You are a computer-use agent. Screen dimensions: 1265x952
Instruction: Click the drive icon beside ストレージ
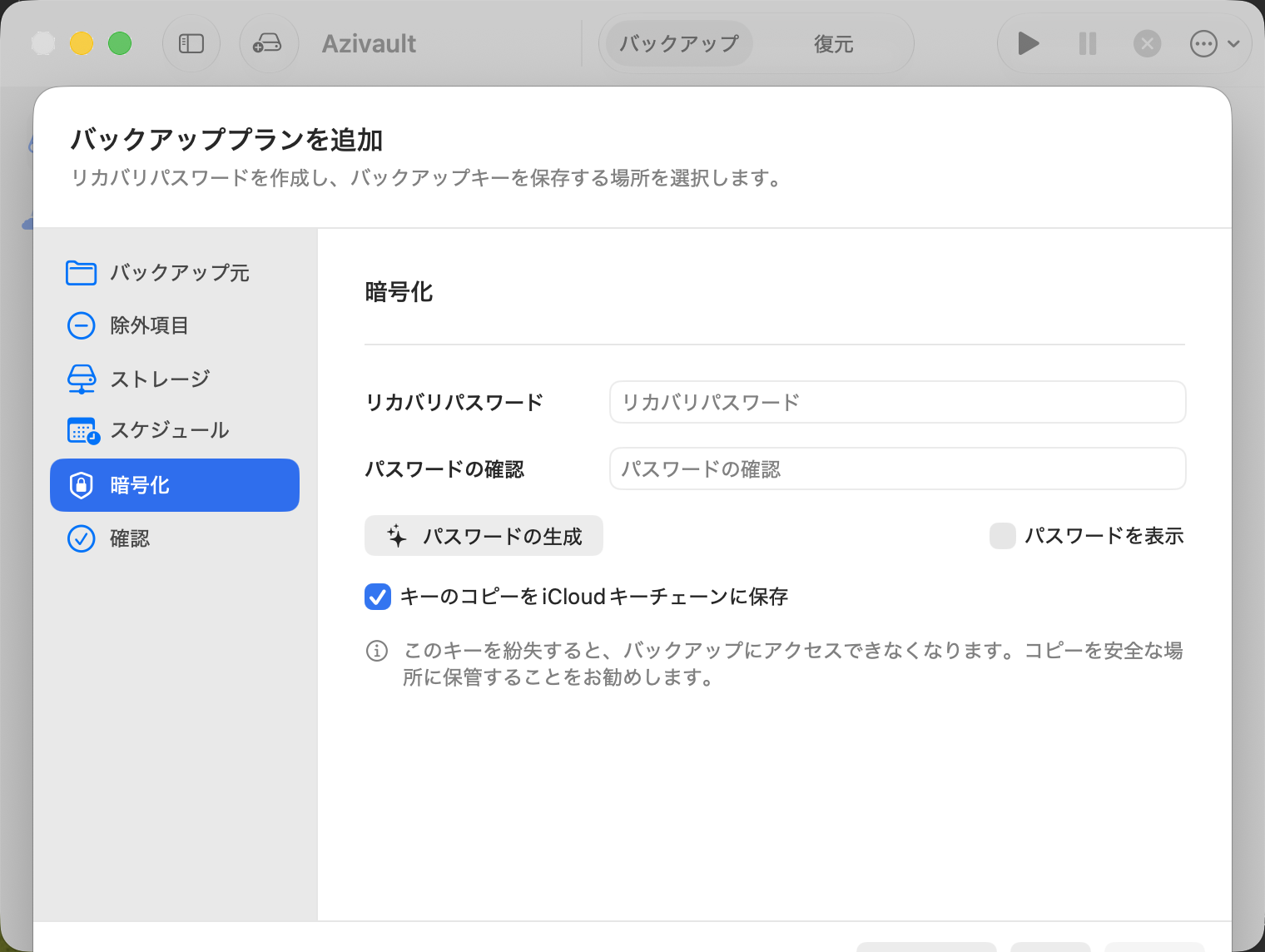tap(81, 379)
